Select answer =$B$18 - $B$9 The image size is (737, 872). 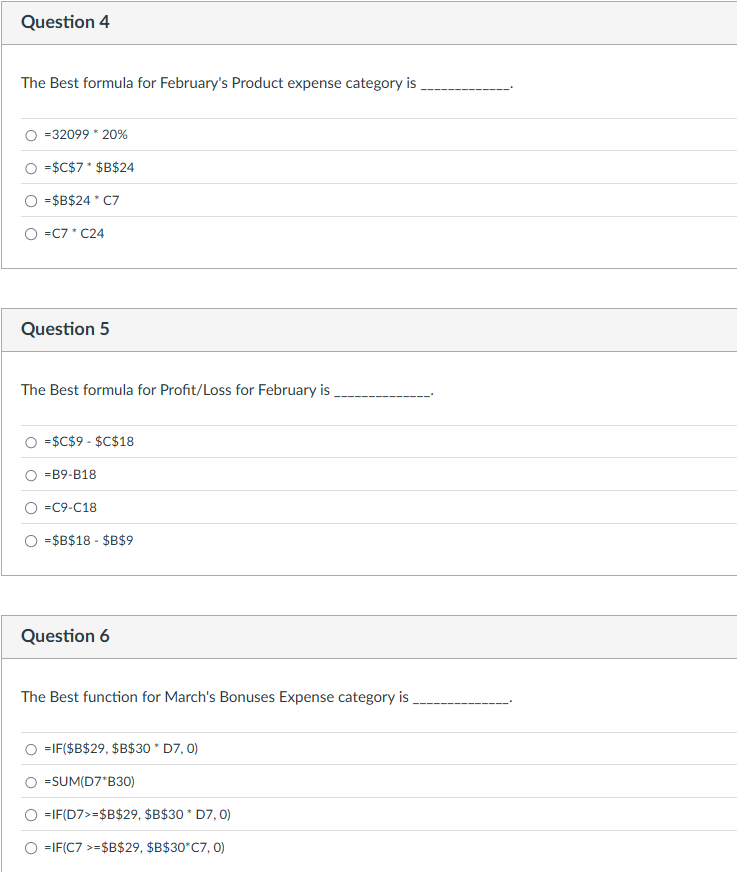30,540
